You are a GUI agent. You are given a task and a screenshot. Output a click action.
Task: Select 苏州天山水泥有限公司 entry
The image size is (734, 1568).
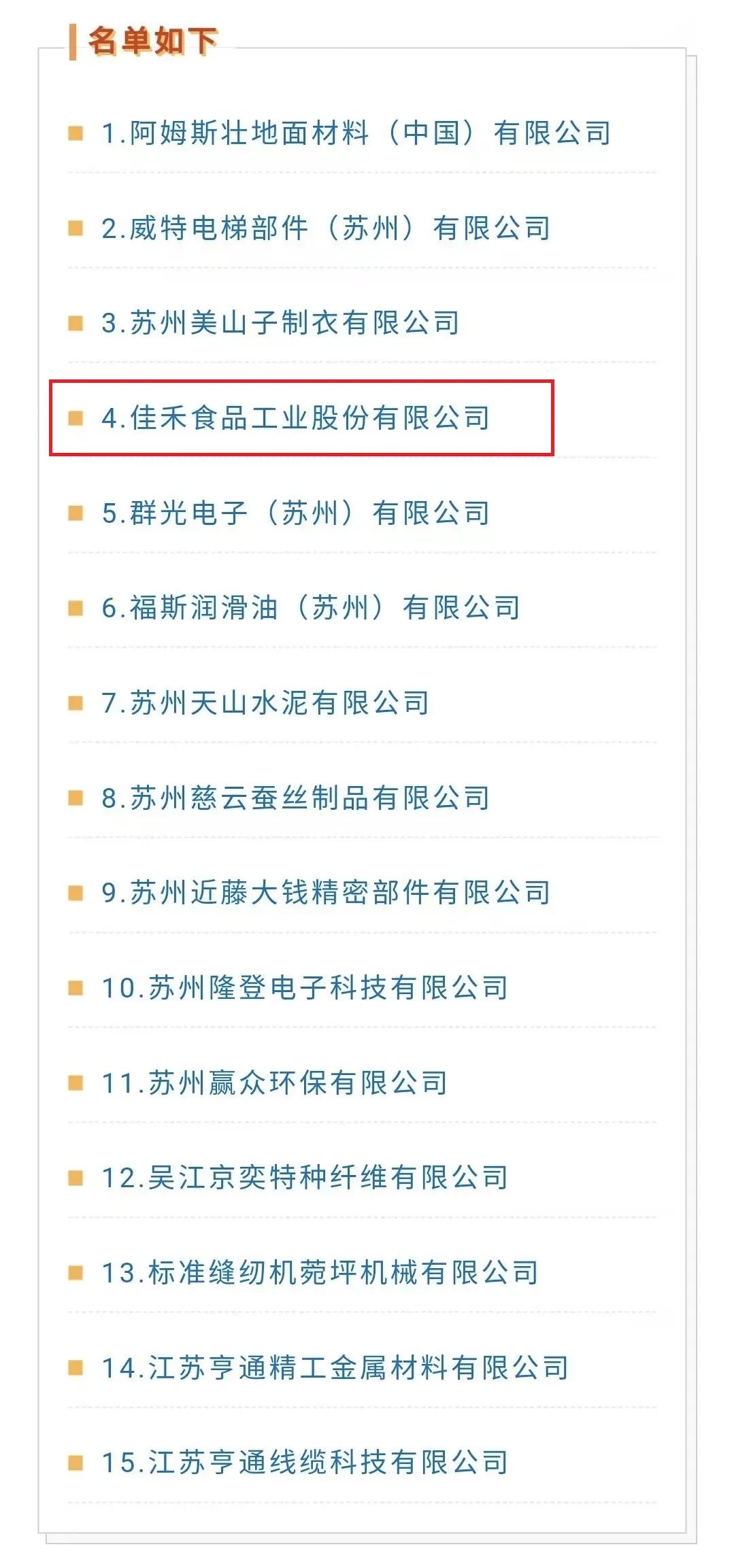265,702
